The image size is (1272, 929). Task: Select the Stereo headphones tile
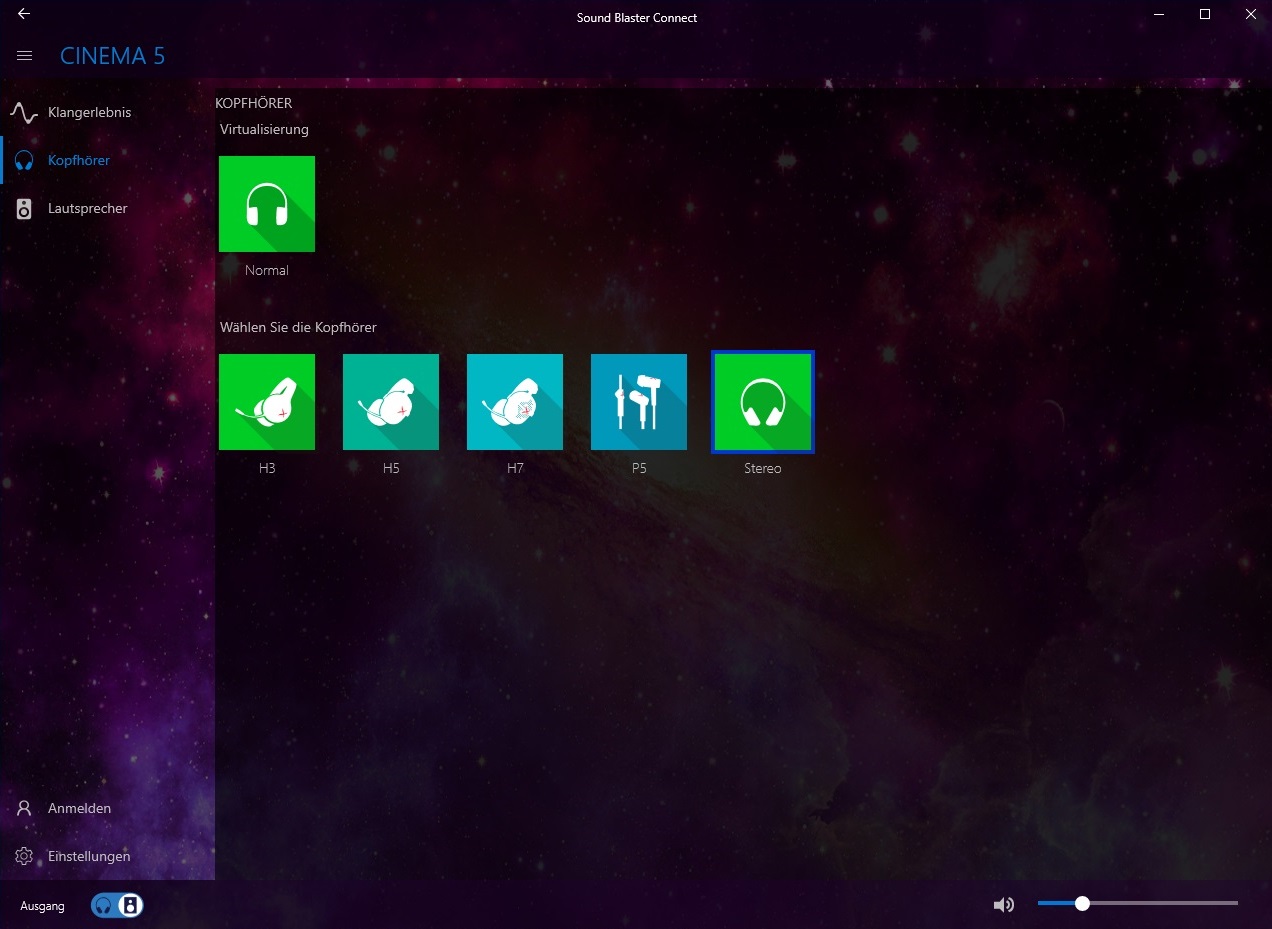pos(763,402)
